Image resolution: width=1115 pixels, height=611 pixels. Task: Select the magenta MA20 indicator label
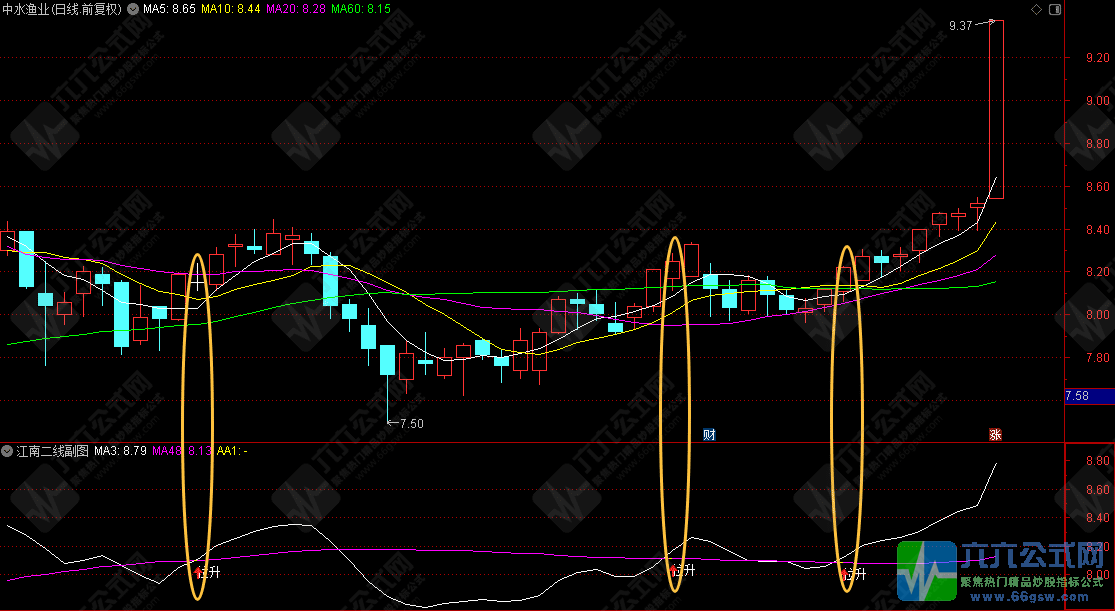pos(295,9)
